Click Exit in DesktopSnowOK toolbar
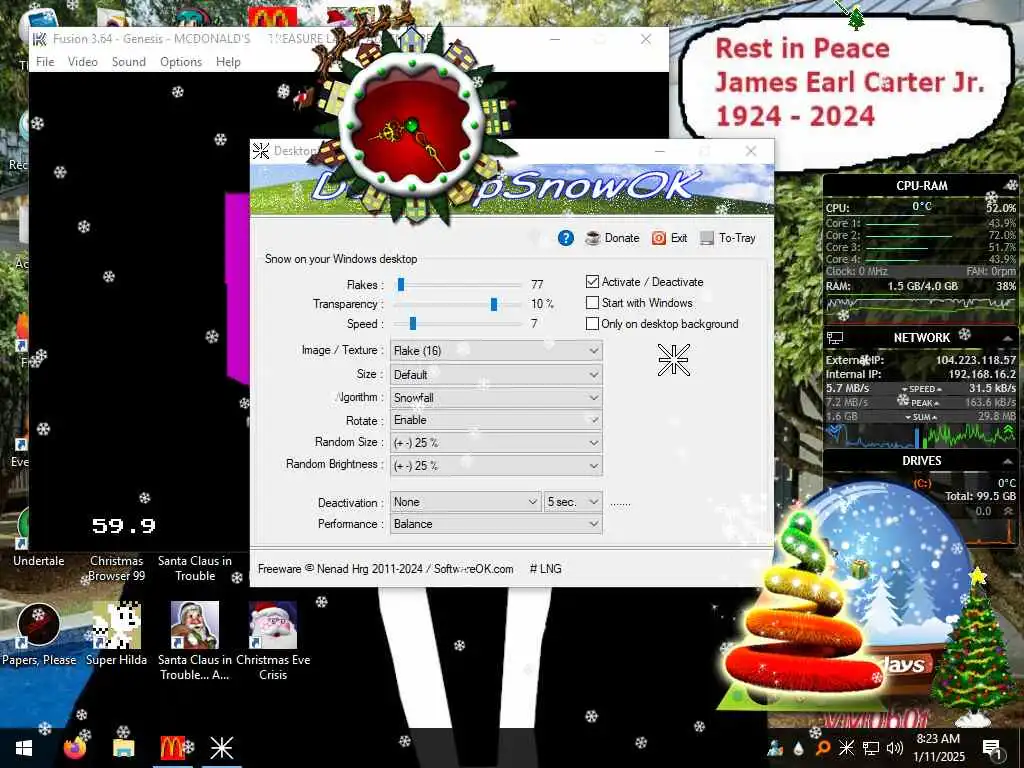 670,238
